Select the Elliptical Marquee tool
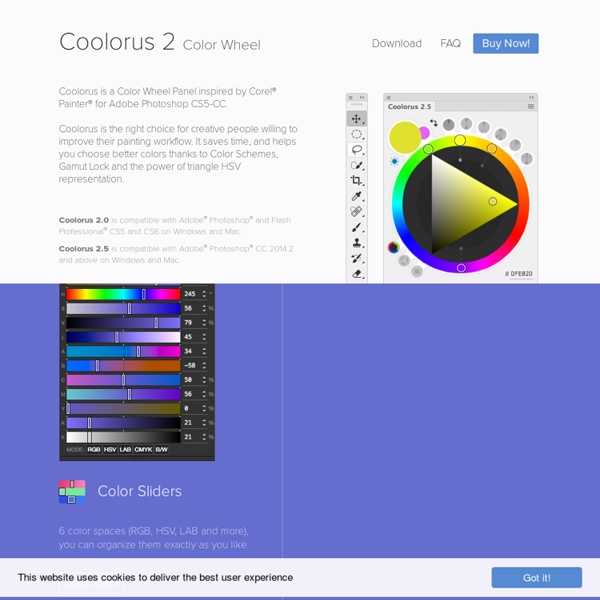This screenshot has height=600, width=600. pyautogui.click(x=357, y=134)
